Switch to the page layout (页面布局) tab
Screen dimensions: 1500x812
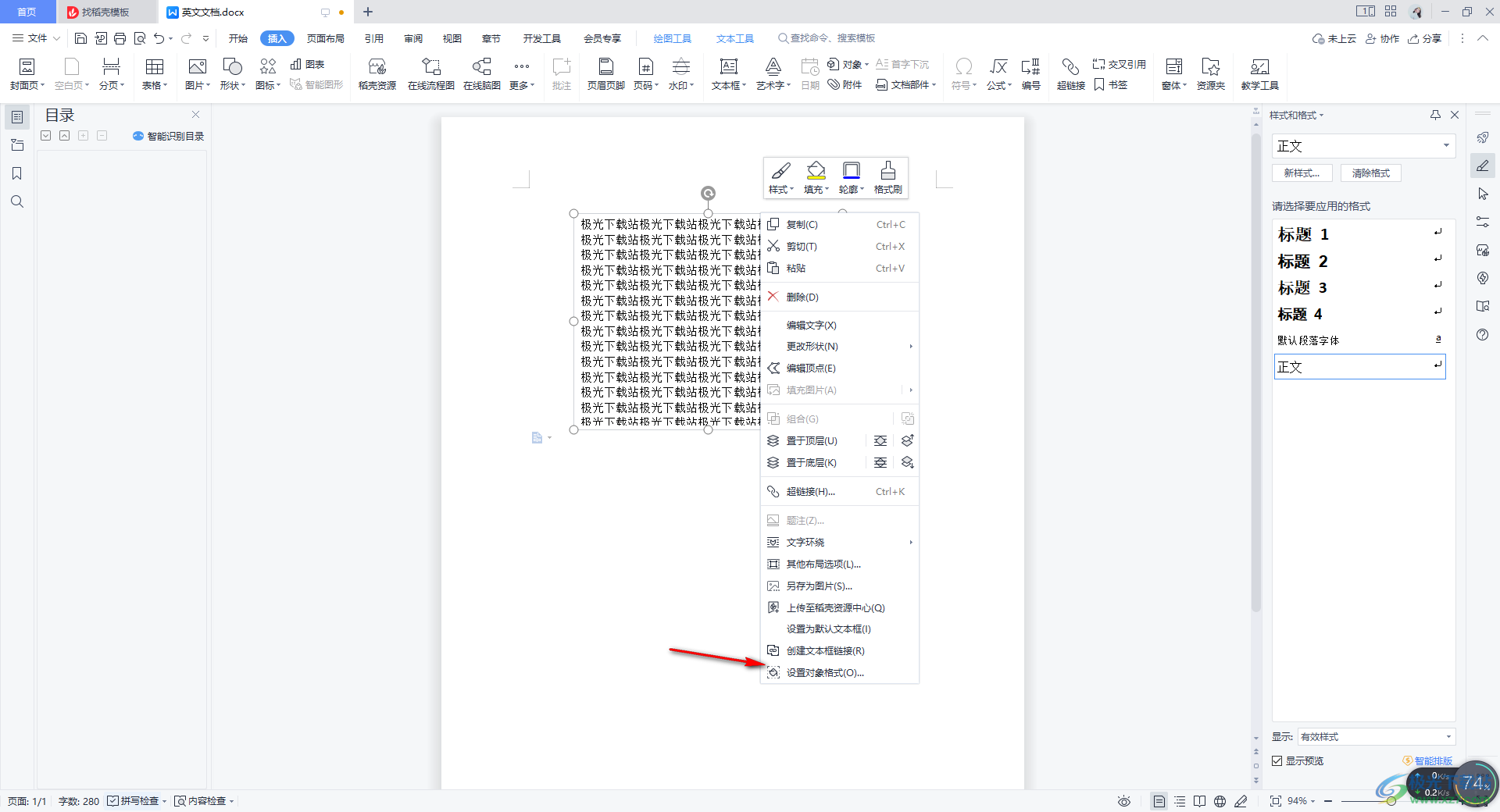pyautogui.click(x=326, y=38)
